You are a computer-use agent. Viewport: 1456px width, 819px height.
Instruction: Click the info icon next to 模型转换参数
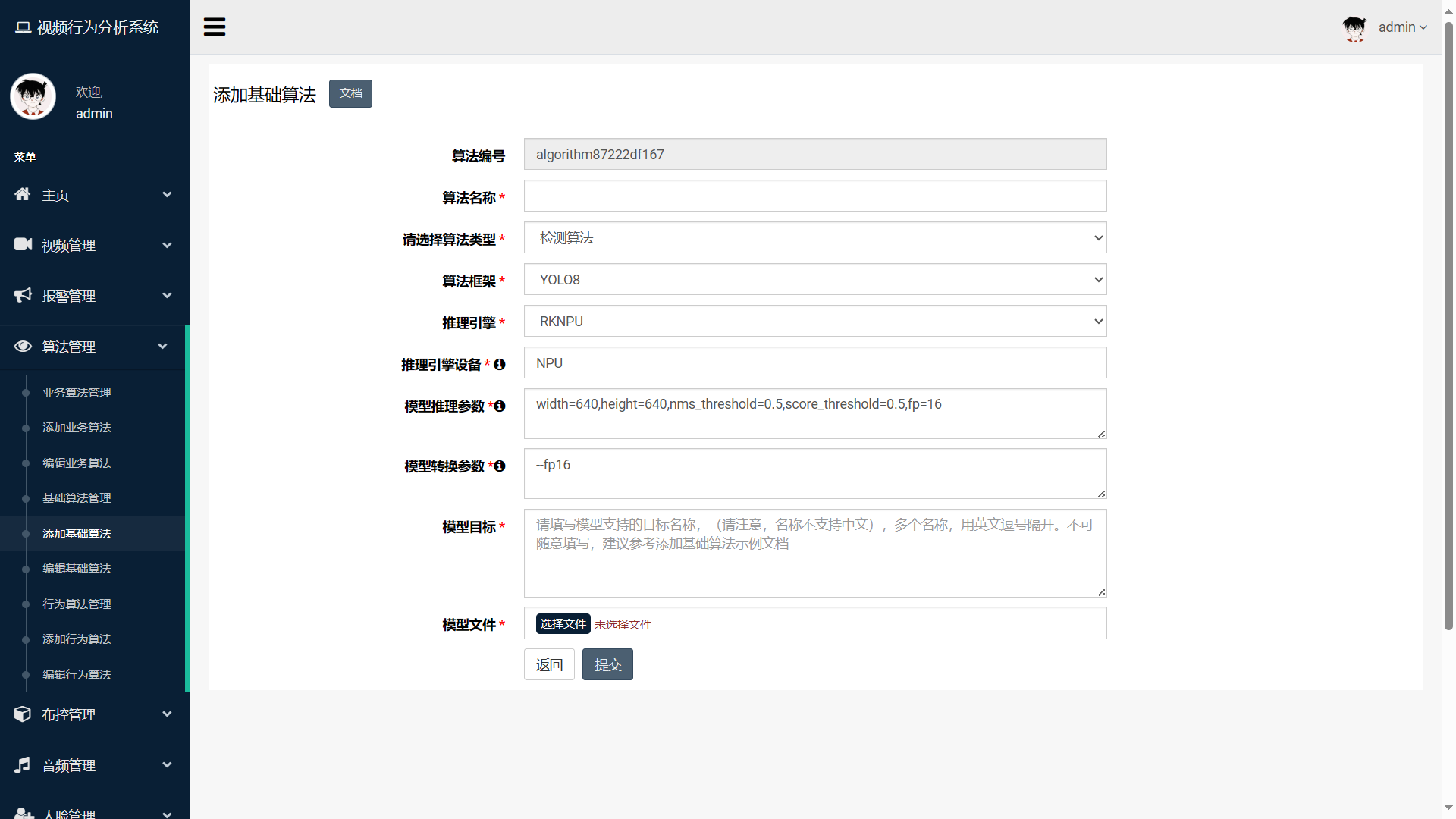click(x=499, y=466)
